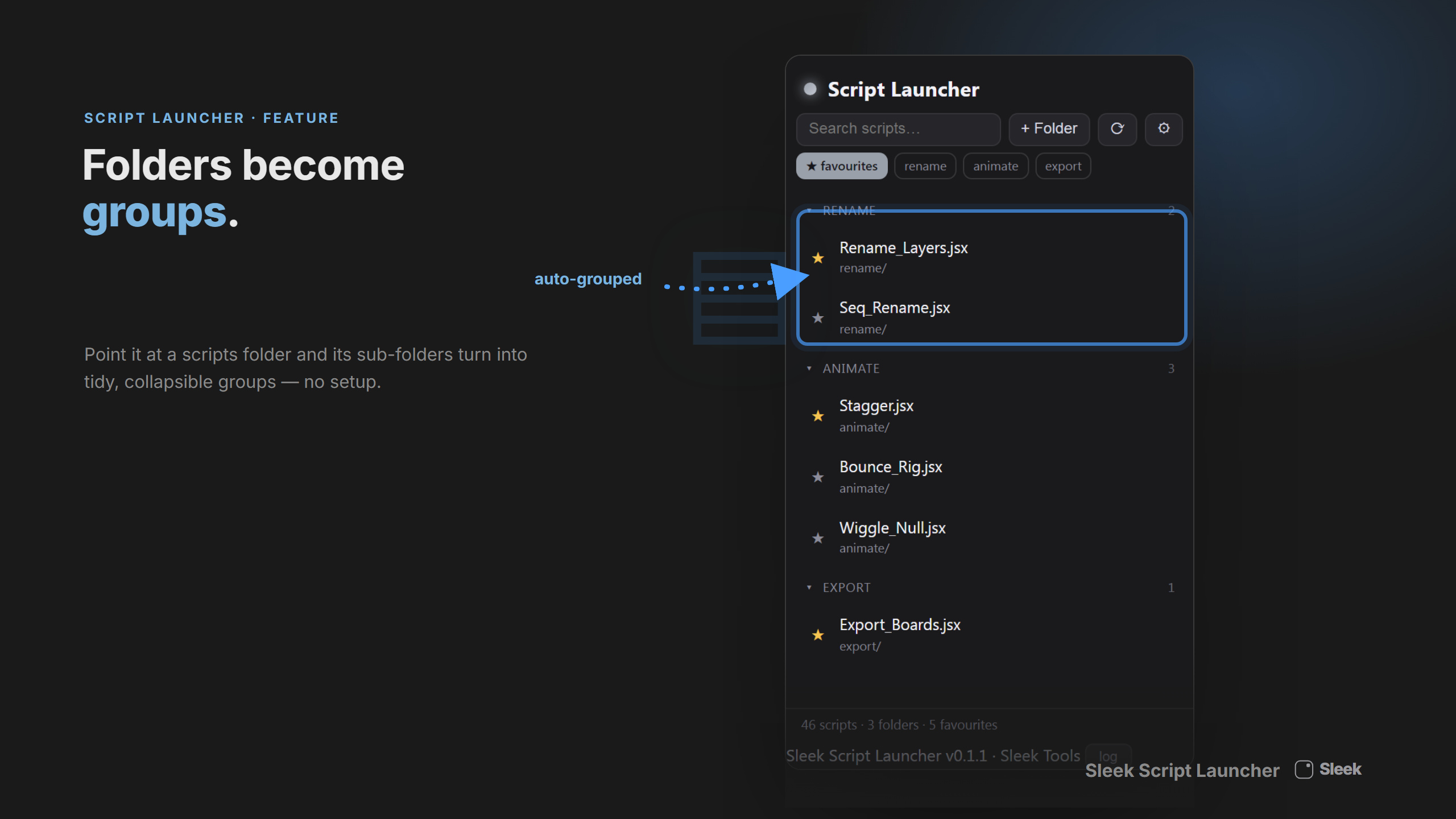Collapse the ANIMATE group
Image resolution: width=1456 pixels, height=819 pixels.
pyautogui.click(x=809, y=369)
